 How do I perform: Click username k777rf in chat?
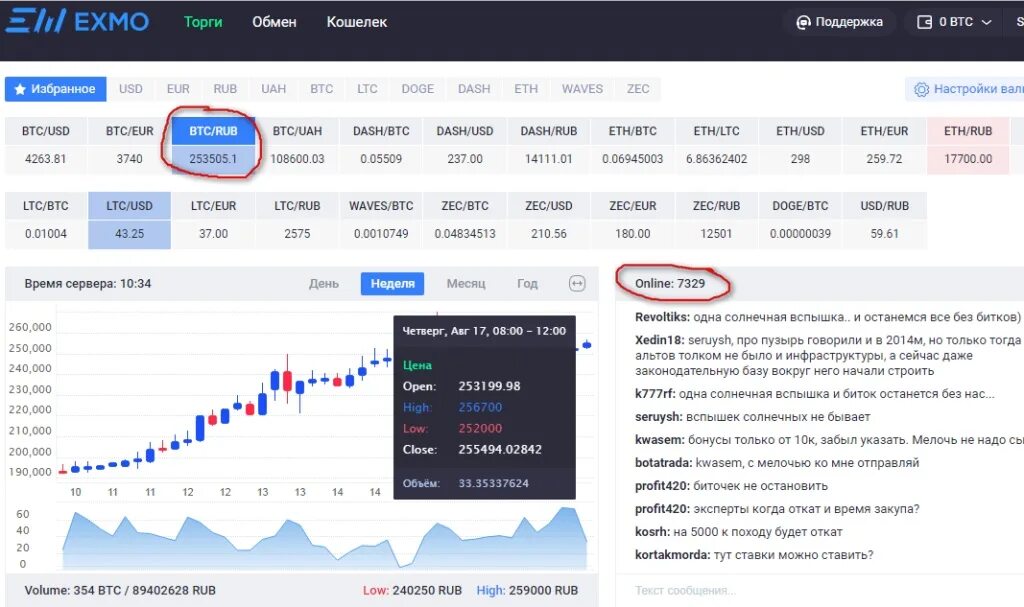655,393
